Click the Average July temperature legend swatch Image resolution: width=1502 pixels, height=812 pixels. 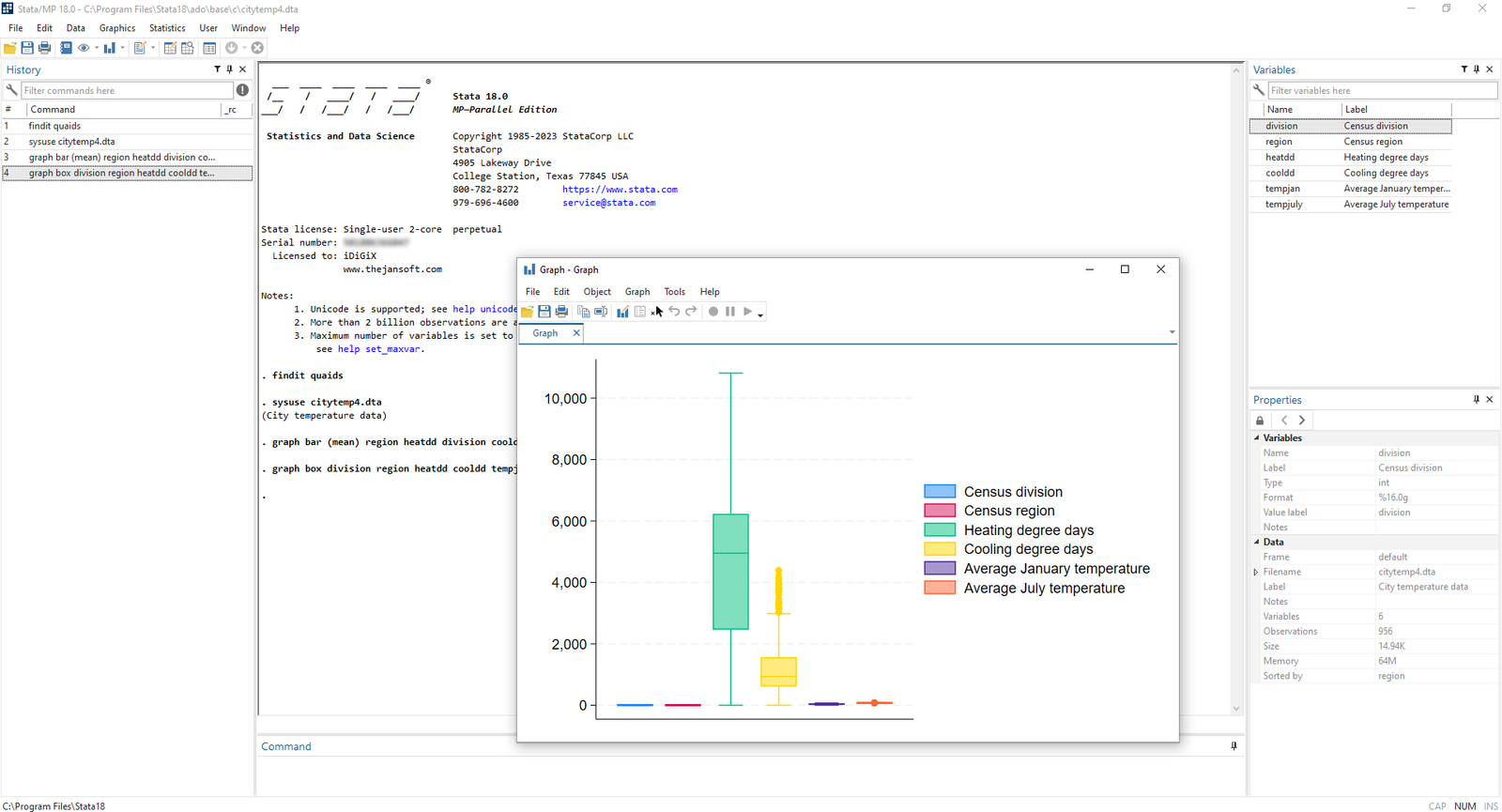940,588
